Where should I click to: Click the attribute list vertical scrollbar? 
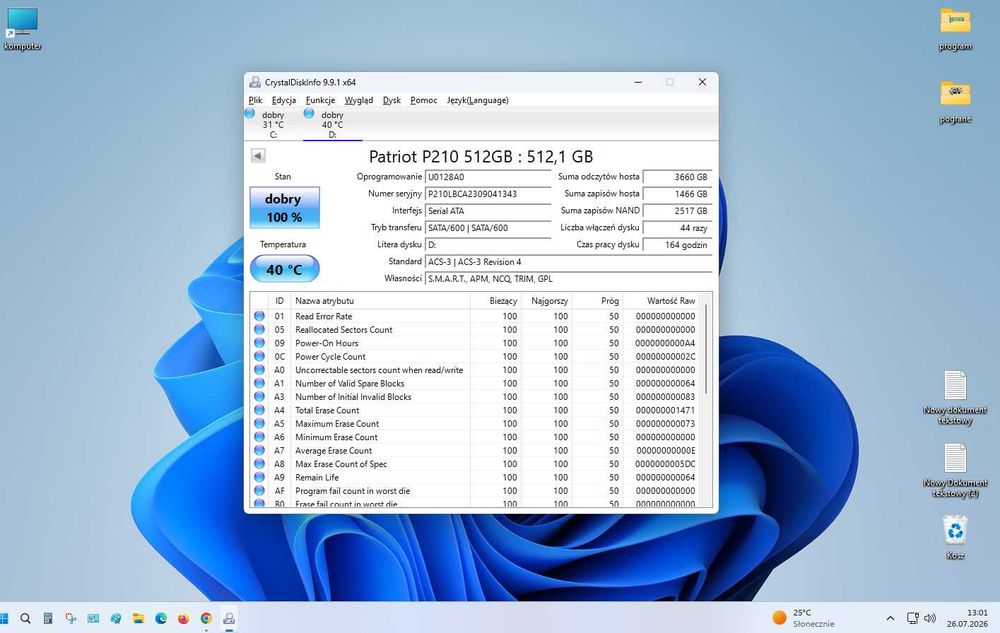706,349
